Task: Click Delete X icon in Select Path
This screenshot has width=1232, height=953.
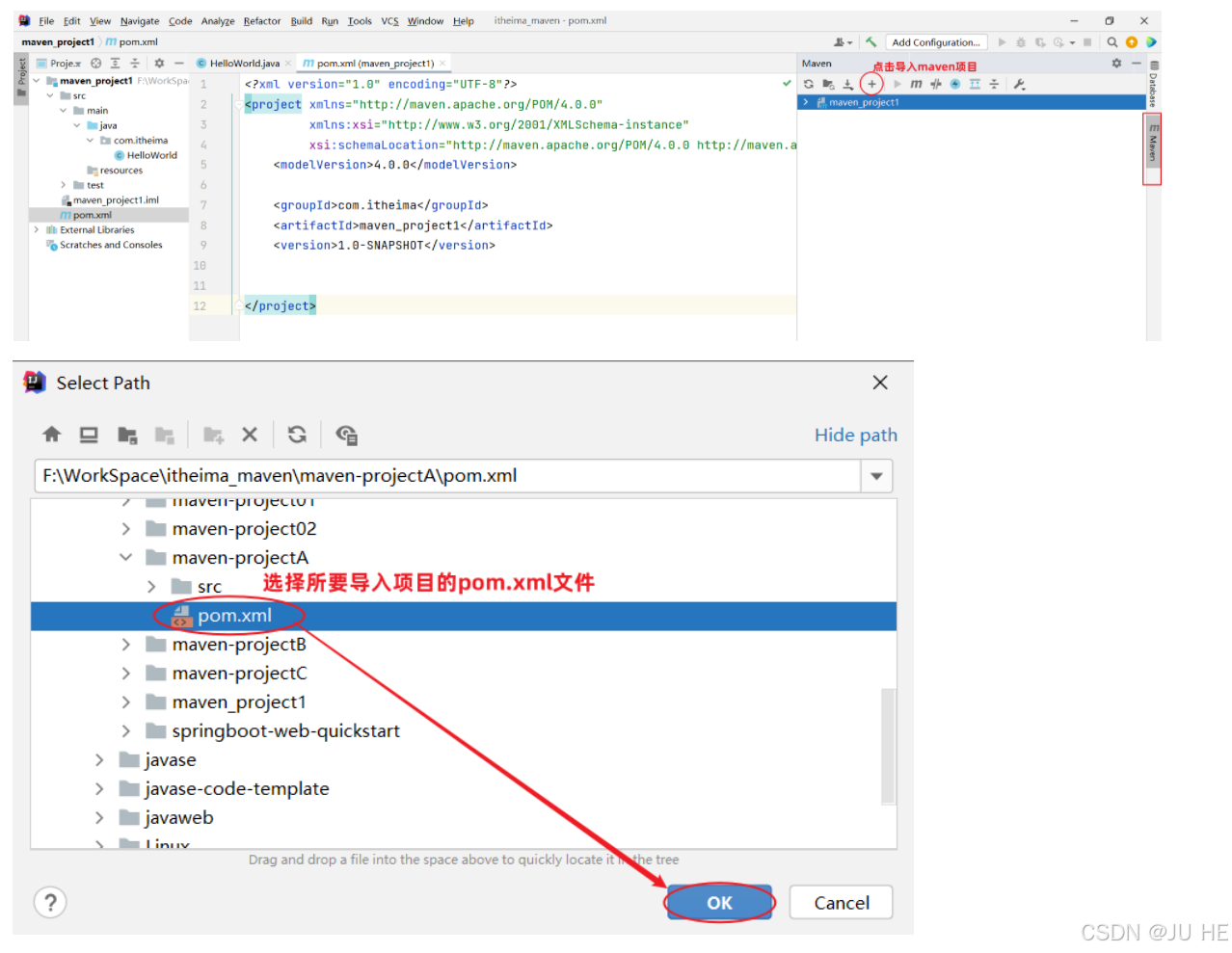Action: pyautogui.click(x=250, y=435)
